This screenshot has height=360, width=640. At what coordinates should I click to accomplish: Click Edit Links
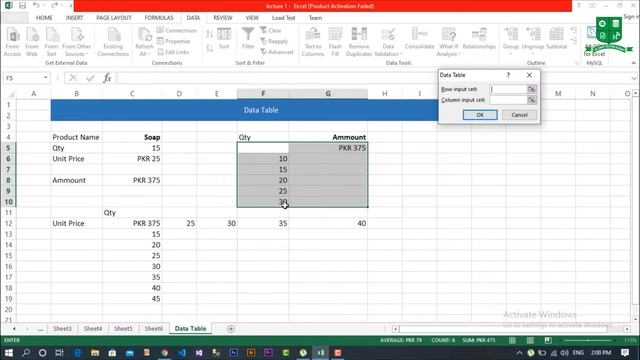pos(173,52)
